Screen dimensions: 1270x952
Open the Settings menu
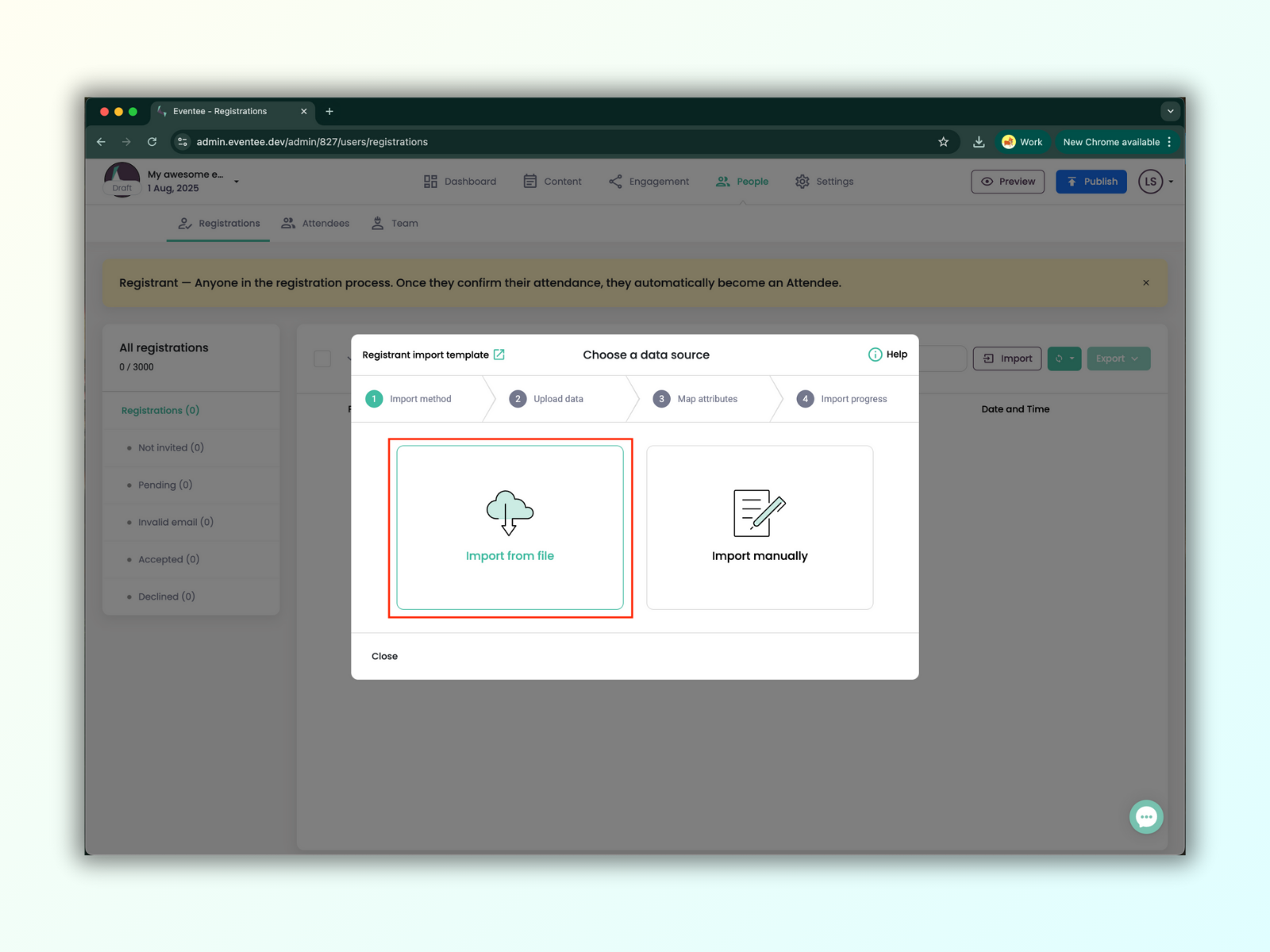point(824,182)
